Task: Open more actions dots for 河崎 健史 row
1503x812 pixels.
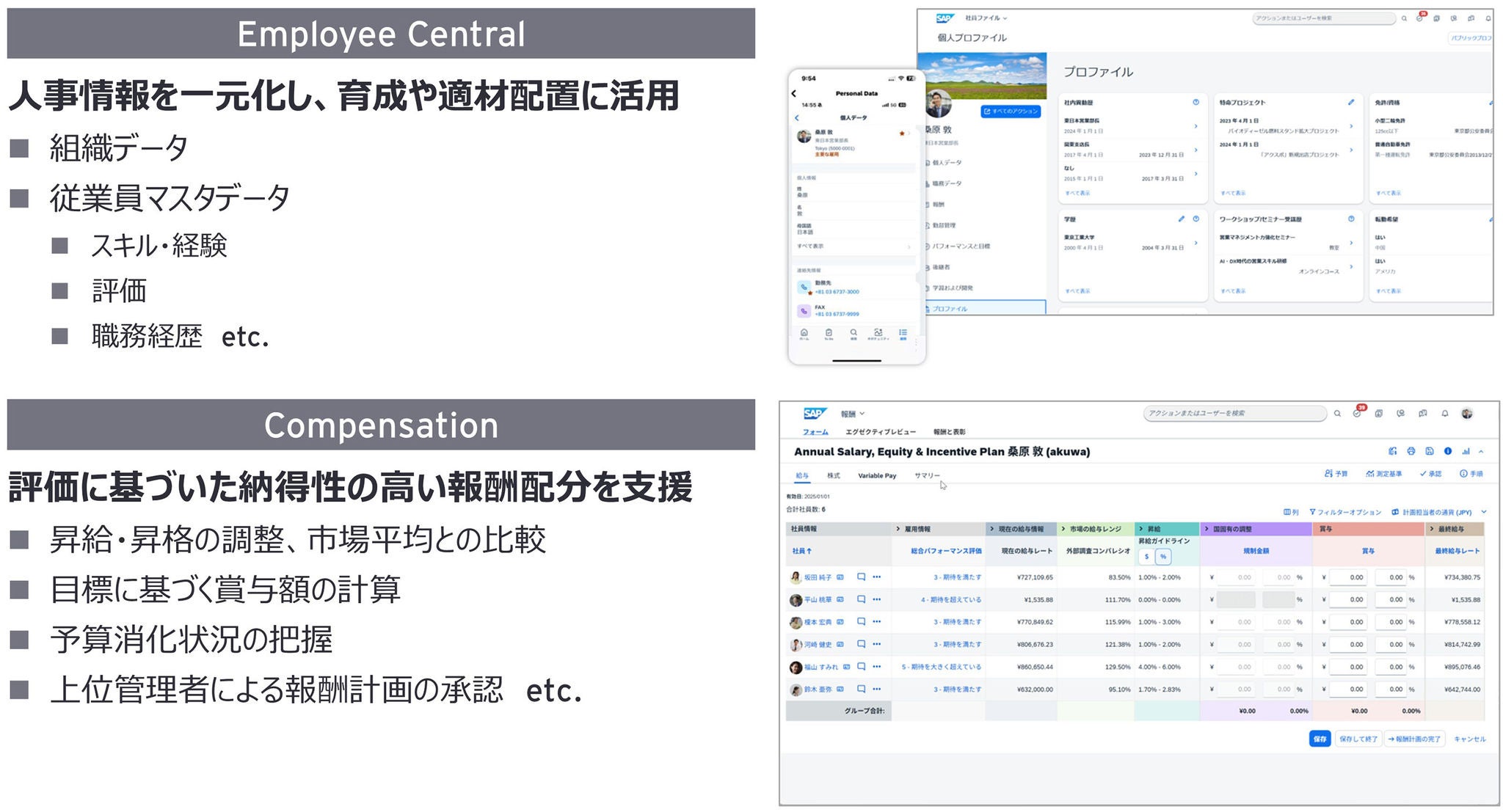Action: coord(876,645)
